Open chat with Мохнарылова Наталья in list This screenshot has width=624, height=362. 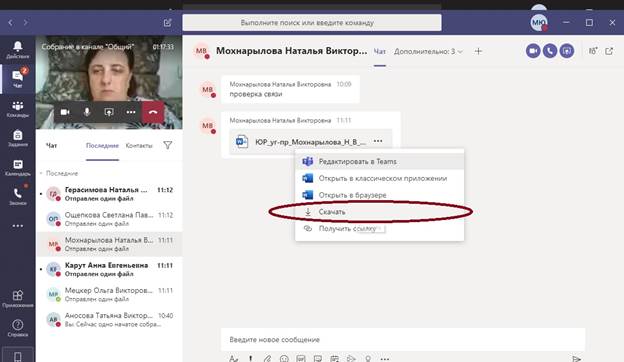tap(109, 244)
